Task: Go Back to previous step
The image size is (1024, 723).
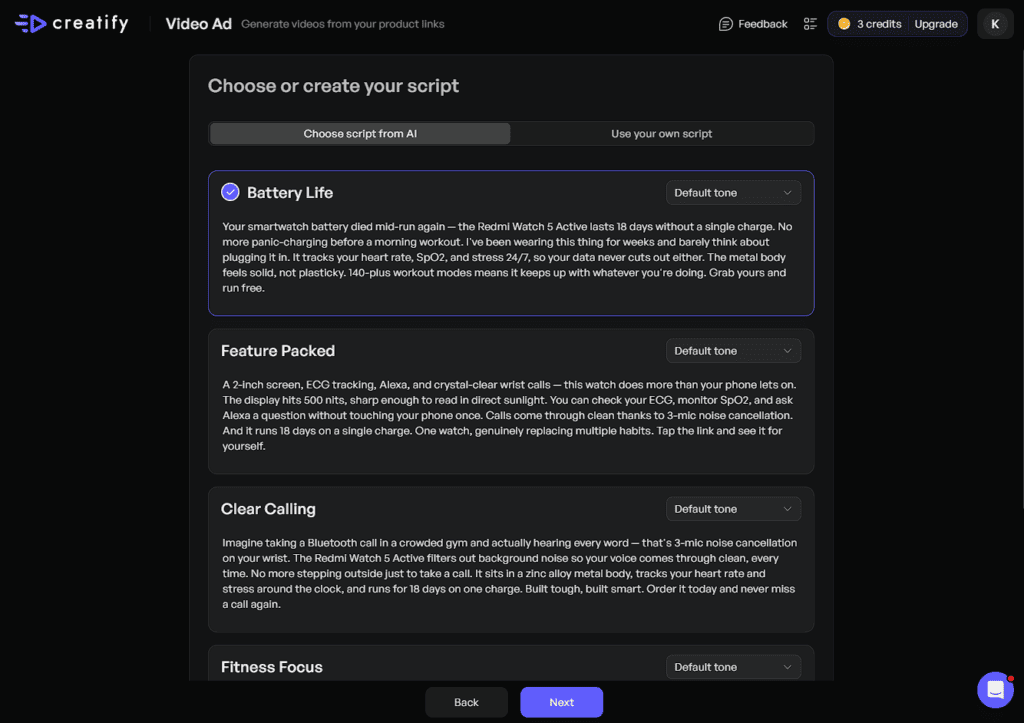Action: (x=466, y=702)
